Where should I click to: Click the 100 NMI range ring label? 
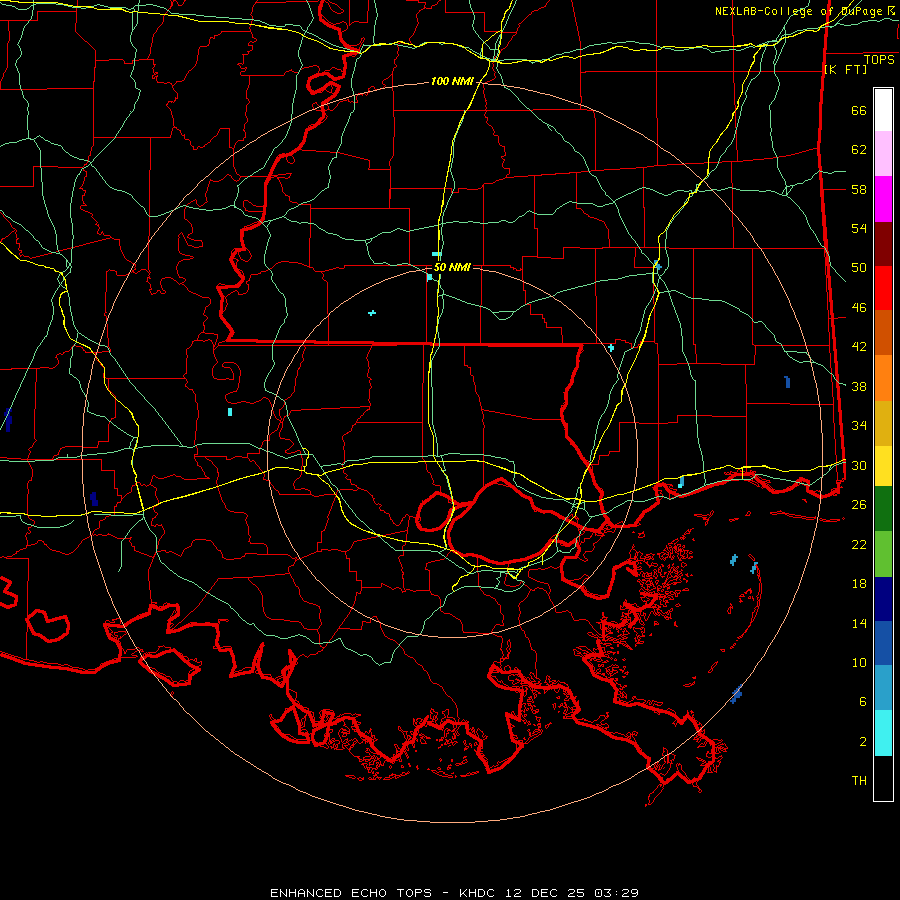tap(452, 82)
